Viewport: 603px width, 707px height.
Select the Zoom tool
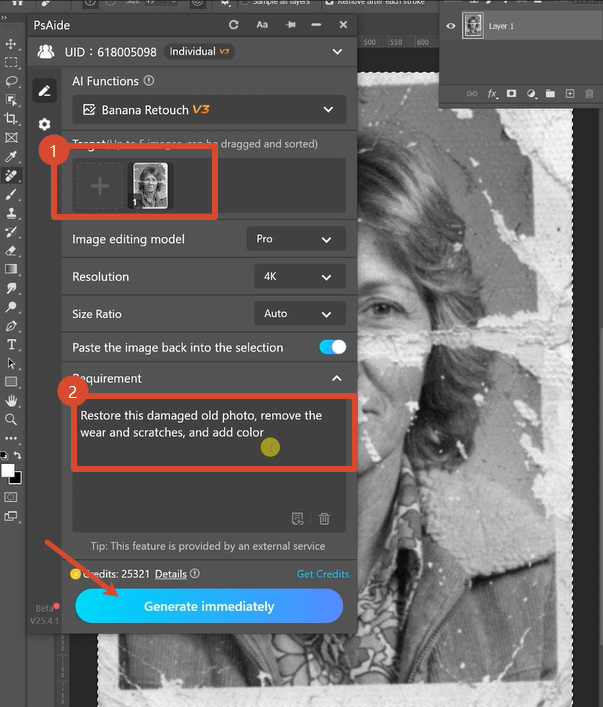point(11,420)
